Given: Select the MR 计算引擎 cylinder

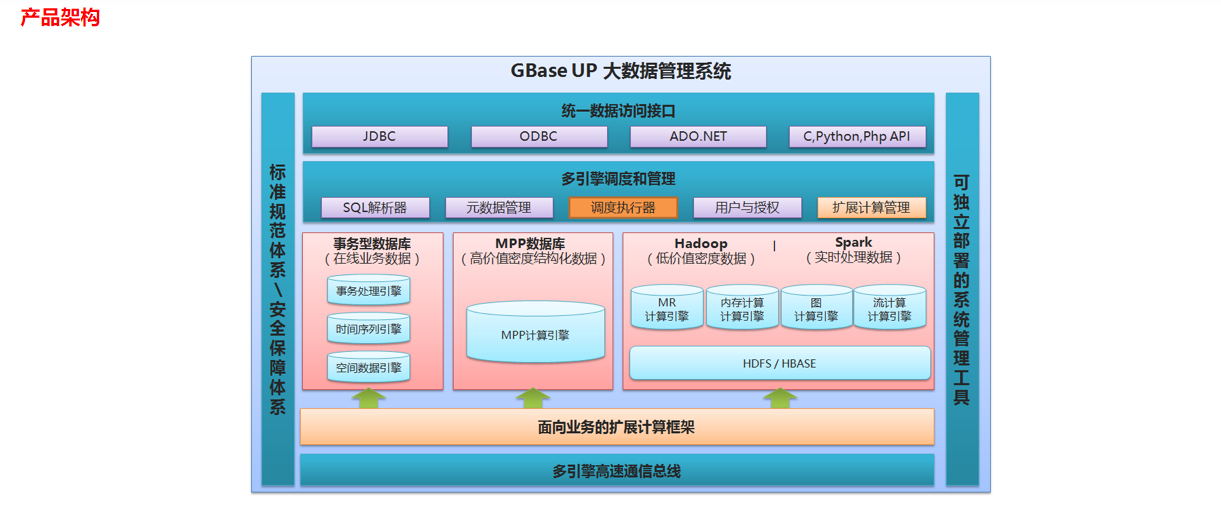Looking at the screenshot, I should coord(667,308).
